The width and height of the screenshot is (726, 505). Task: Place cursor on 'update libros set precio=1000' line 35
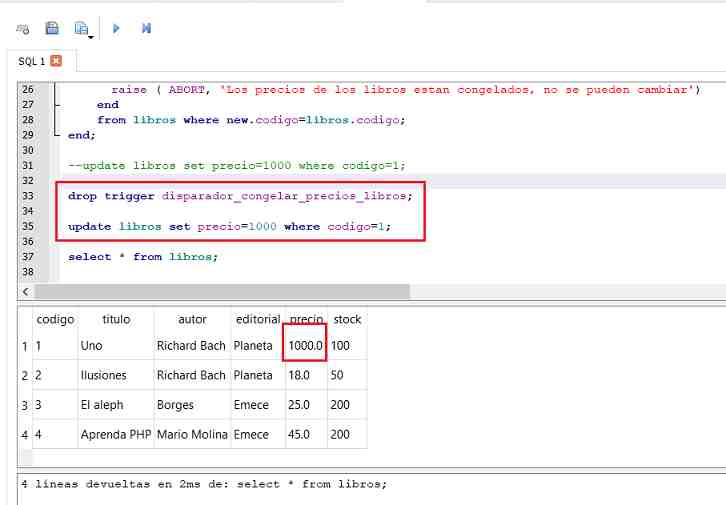pyautogui.click(x=229, y=227)
